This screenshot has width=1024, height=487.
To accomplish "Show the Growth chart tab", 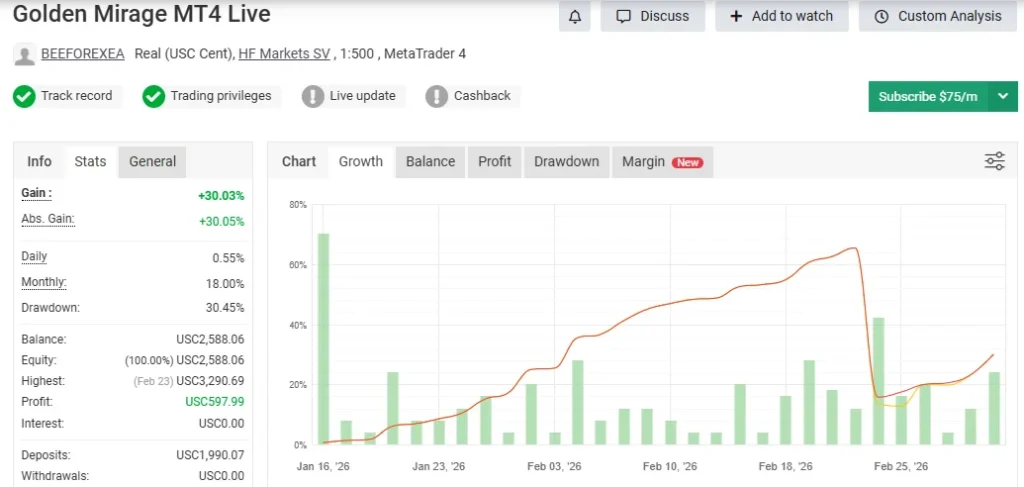I will click(360, 161).
